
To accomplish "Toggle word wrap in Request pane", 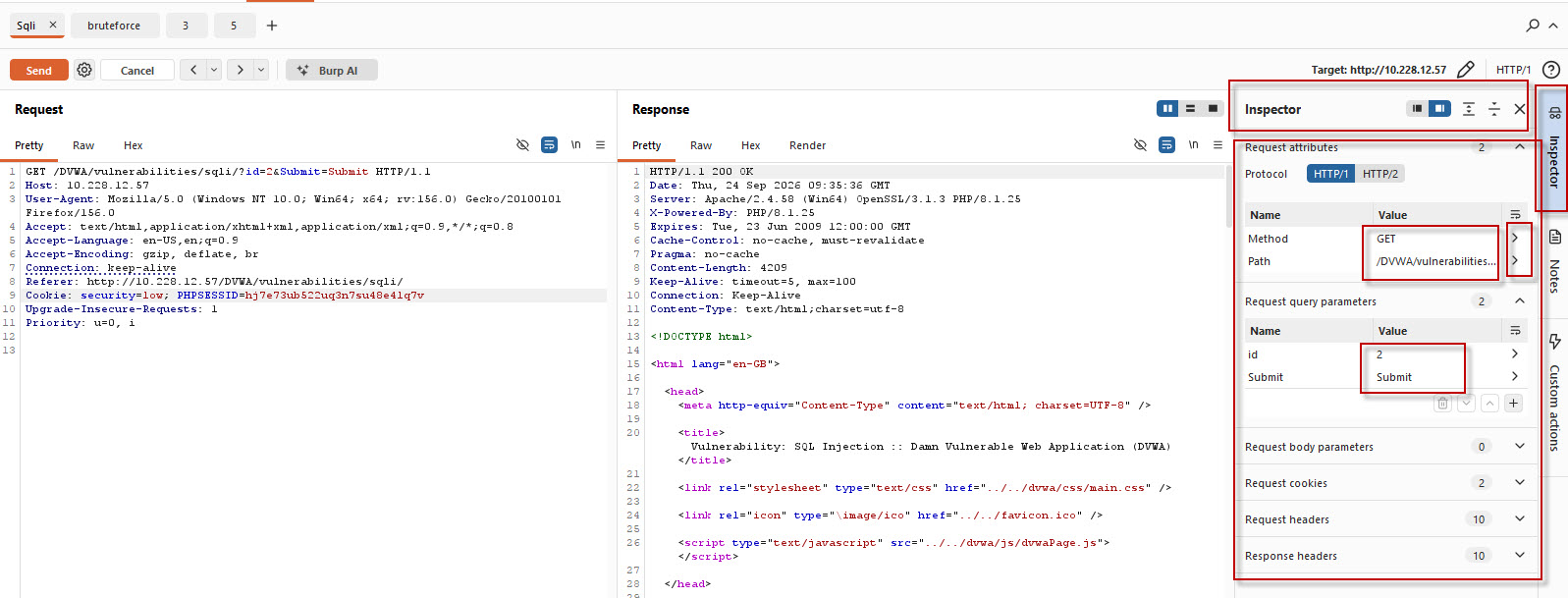I will 549,144.
